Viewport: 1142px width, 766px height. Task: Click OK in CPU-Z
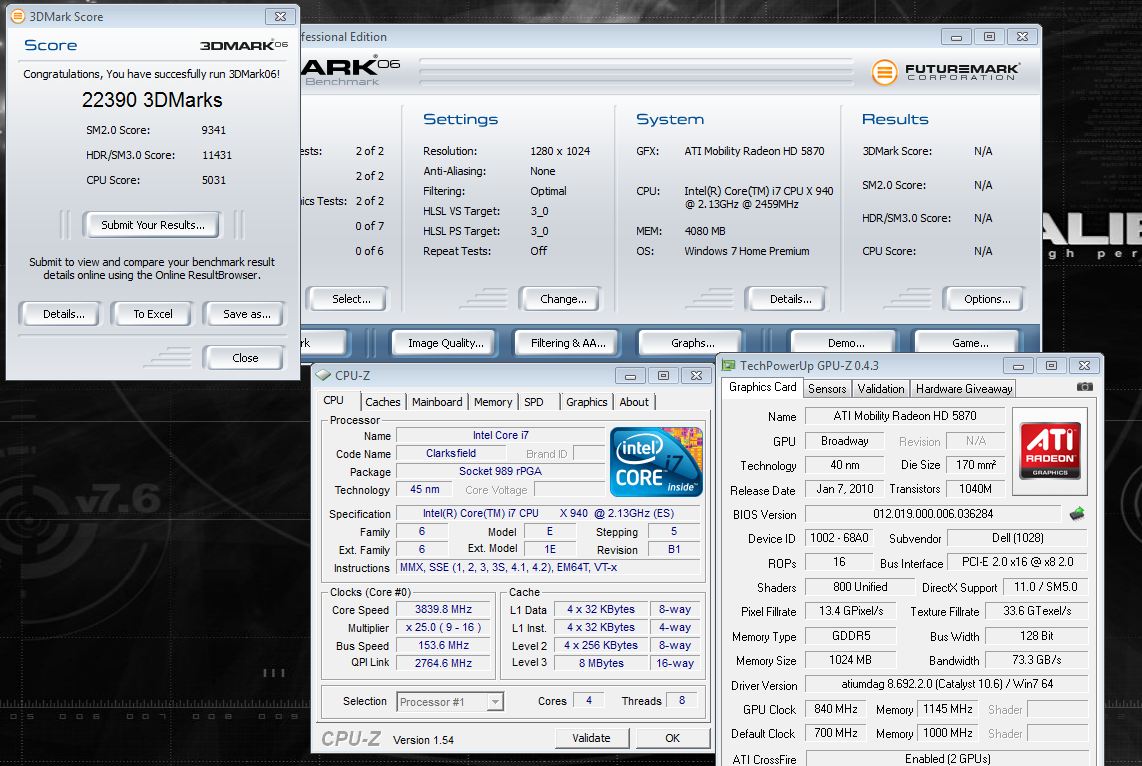tap(672, 738)
